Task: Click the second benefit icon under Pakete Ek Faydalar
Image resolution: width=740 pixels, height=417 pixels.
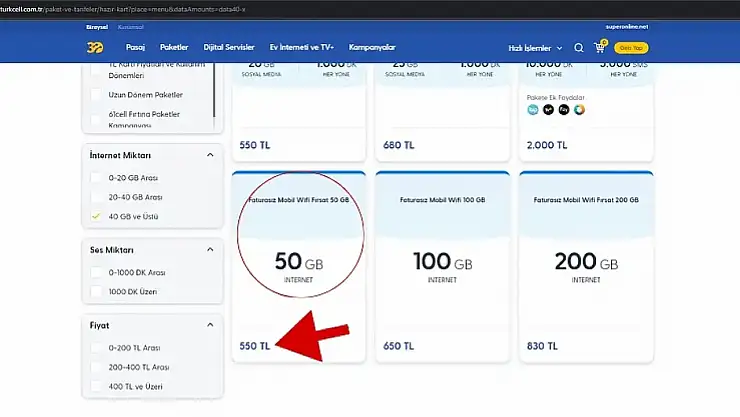Action: coord(548,110)
